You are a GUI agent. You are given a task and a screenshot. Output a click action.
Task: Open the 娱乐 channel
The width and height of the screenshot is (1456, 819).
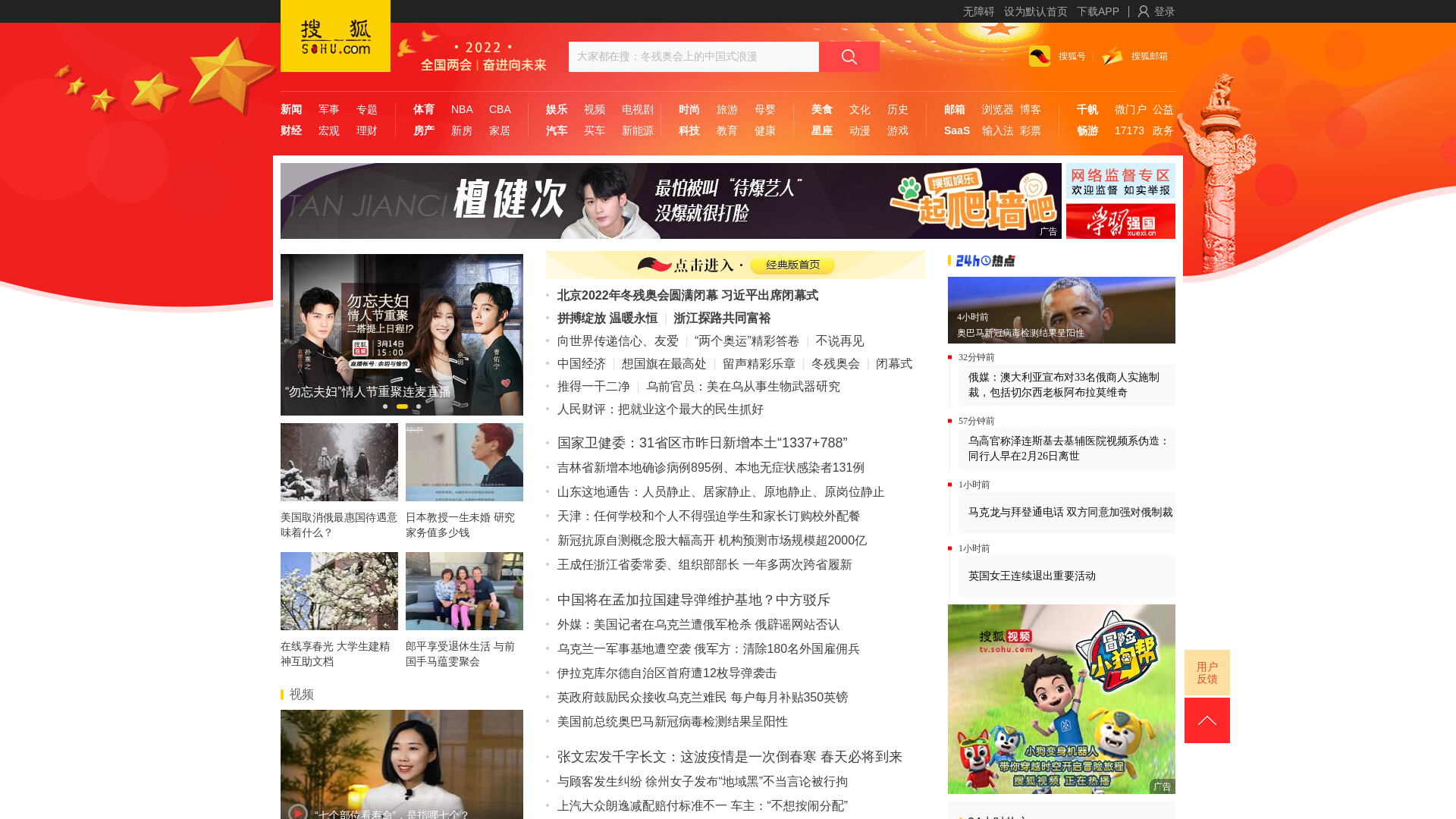click(557, 109)
